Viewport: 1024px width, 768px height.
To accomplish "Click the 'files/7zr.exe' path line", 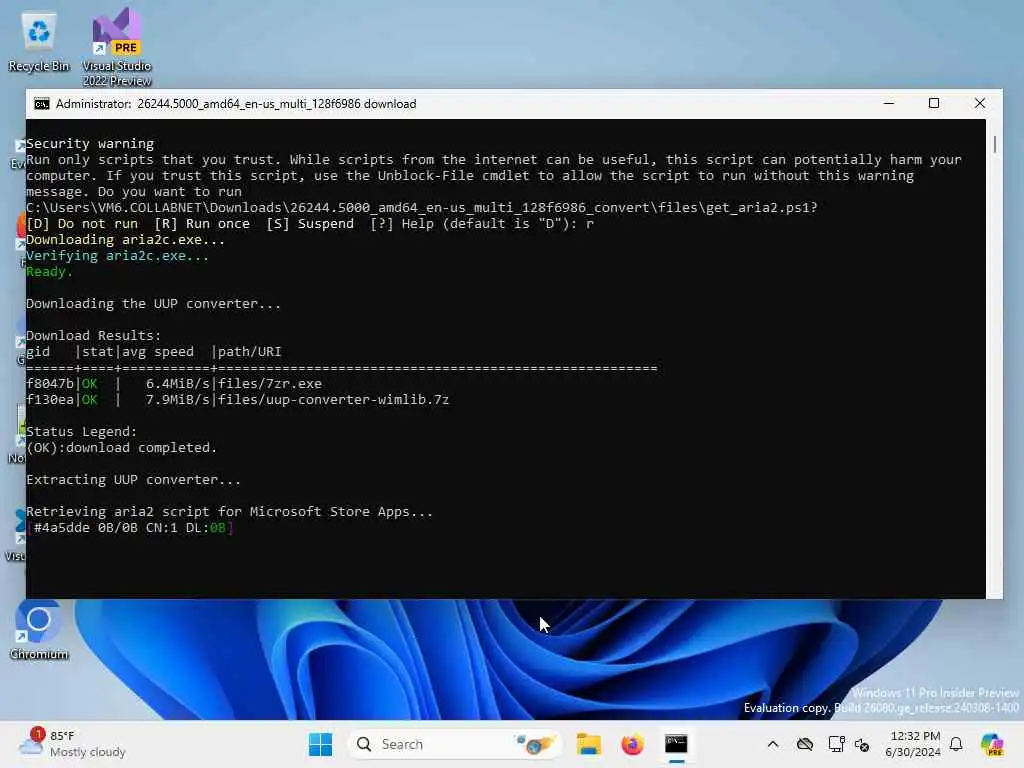I will (x=270, y=383).
